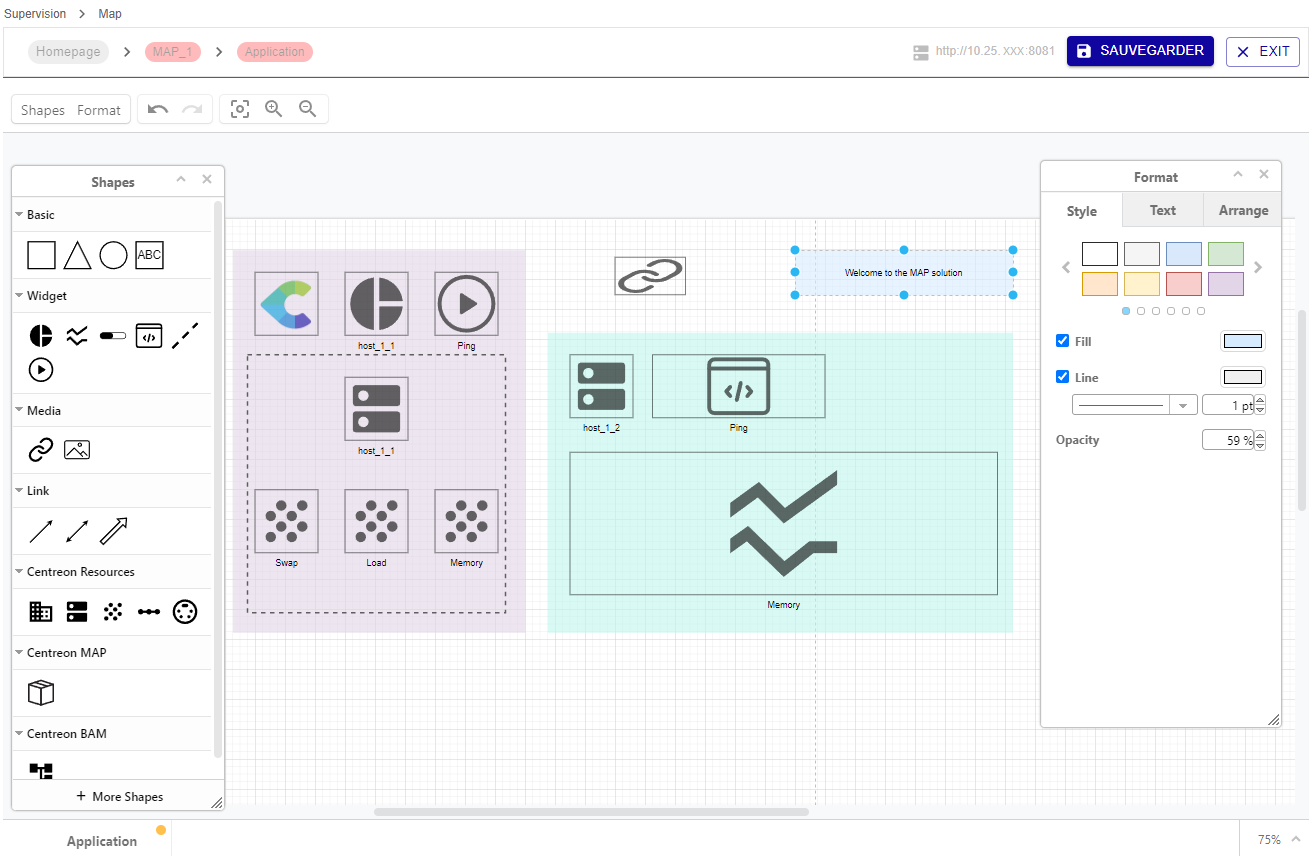Click the SAUVEGARDER save button
This screenshot has height=856, width=1310.
click(x=1141, y=51)
